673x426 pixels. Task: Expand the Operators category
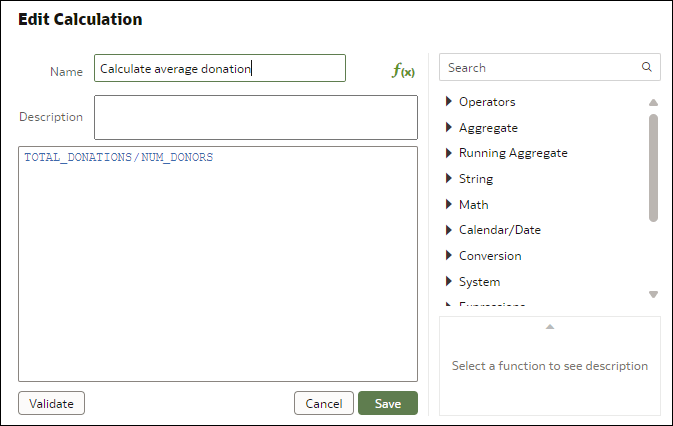pyautogui.click(x=449, y=101)
